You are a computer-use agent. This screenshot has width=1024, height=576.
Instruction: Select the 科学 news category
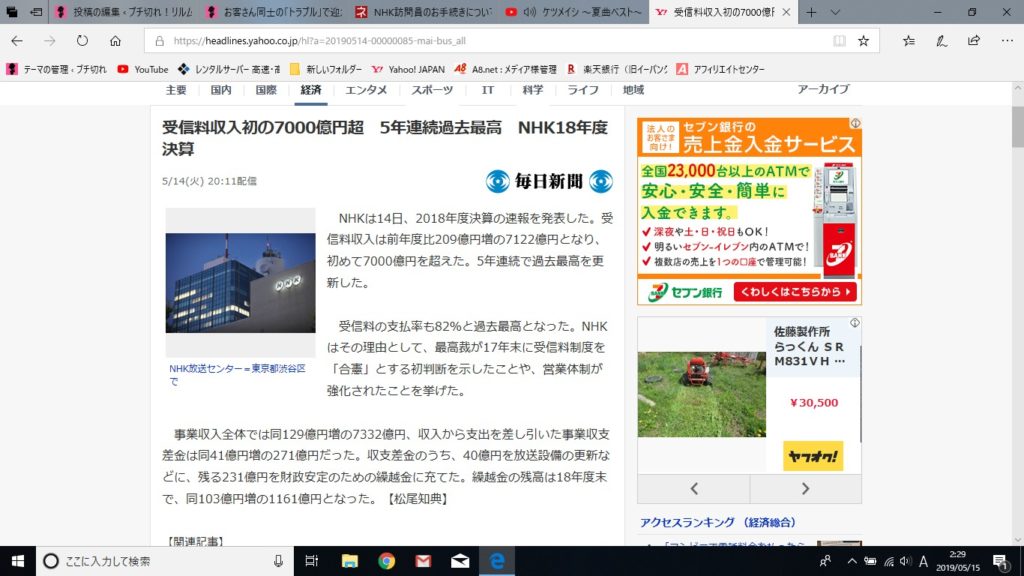pos(532,90)
